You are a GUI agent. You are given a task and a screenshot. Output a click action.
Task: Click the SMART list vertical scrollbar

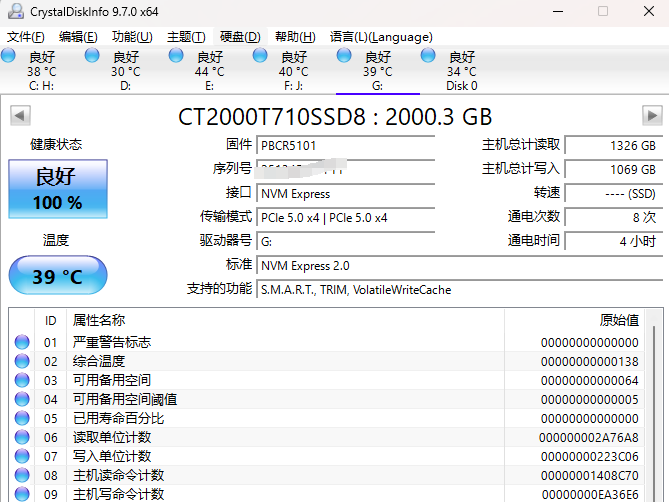coord(654,405)
